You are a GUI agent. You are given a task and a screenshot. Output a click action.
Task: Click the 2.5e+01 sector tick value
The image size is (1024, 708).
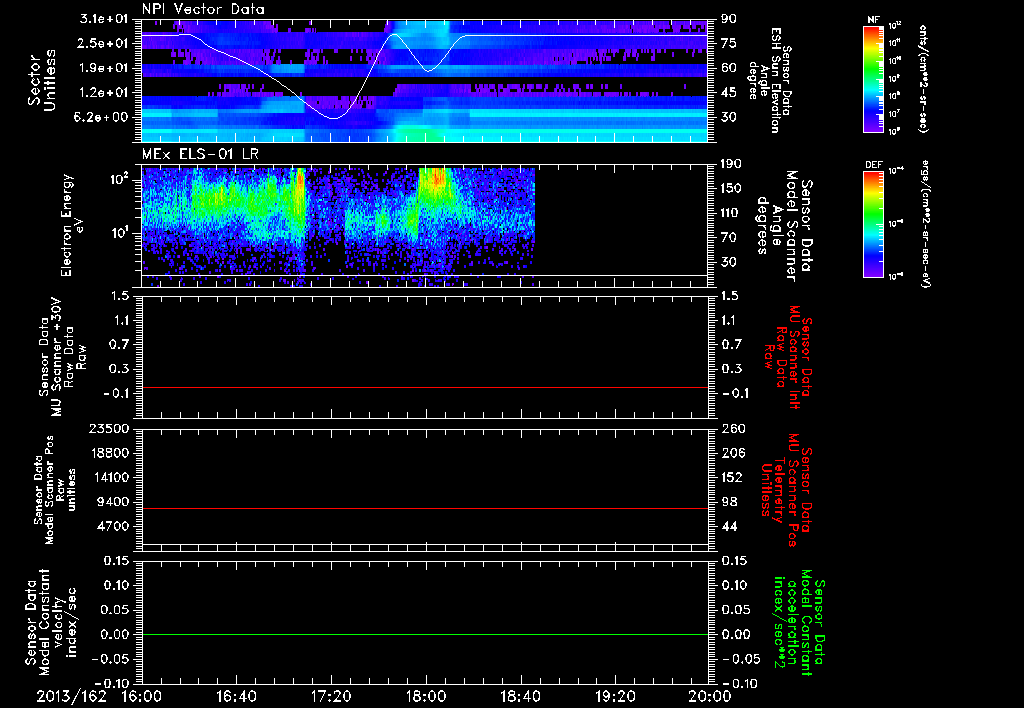[x=104, y=43]
